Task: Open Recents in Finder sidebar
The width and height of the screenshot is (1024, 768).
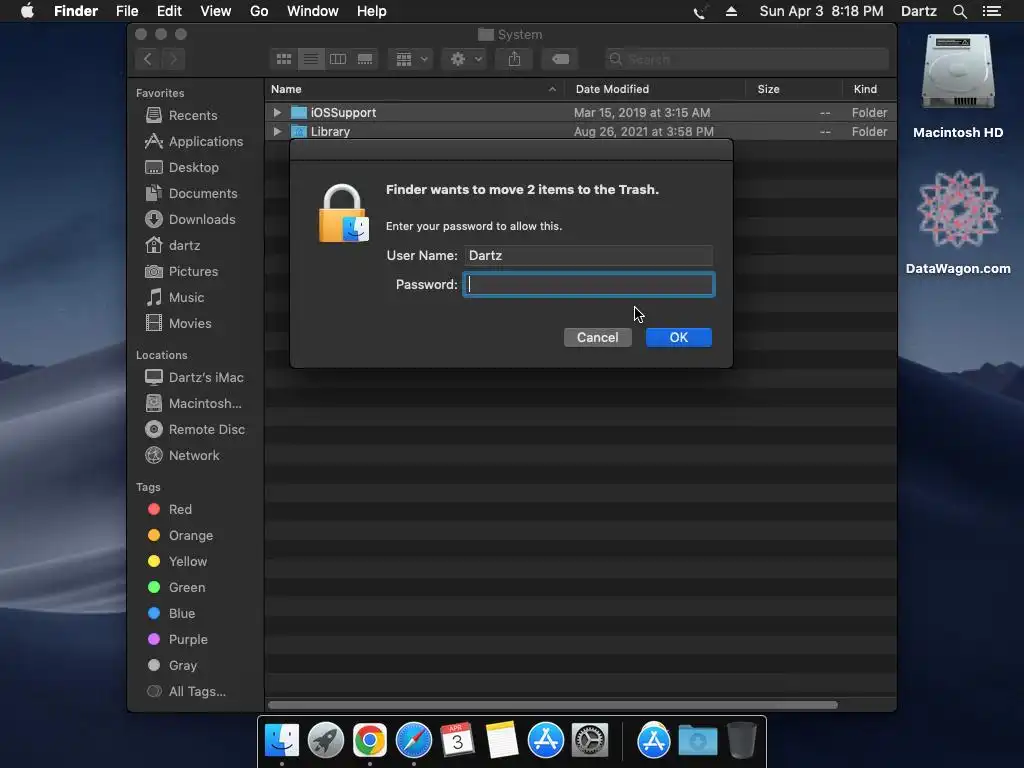Action: pyautogui.click(x=181, y=115)
